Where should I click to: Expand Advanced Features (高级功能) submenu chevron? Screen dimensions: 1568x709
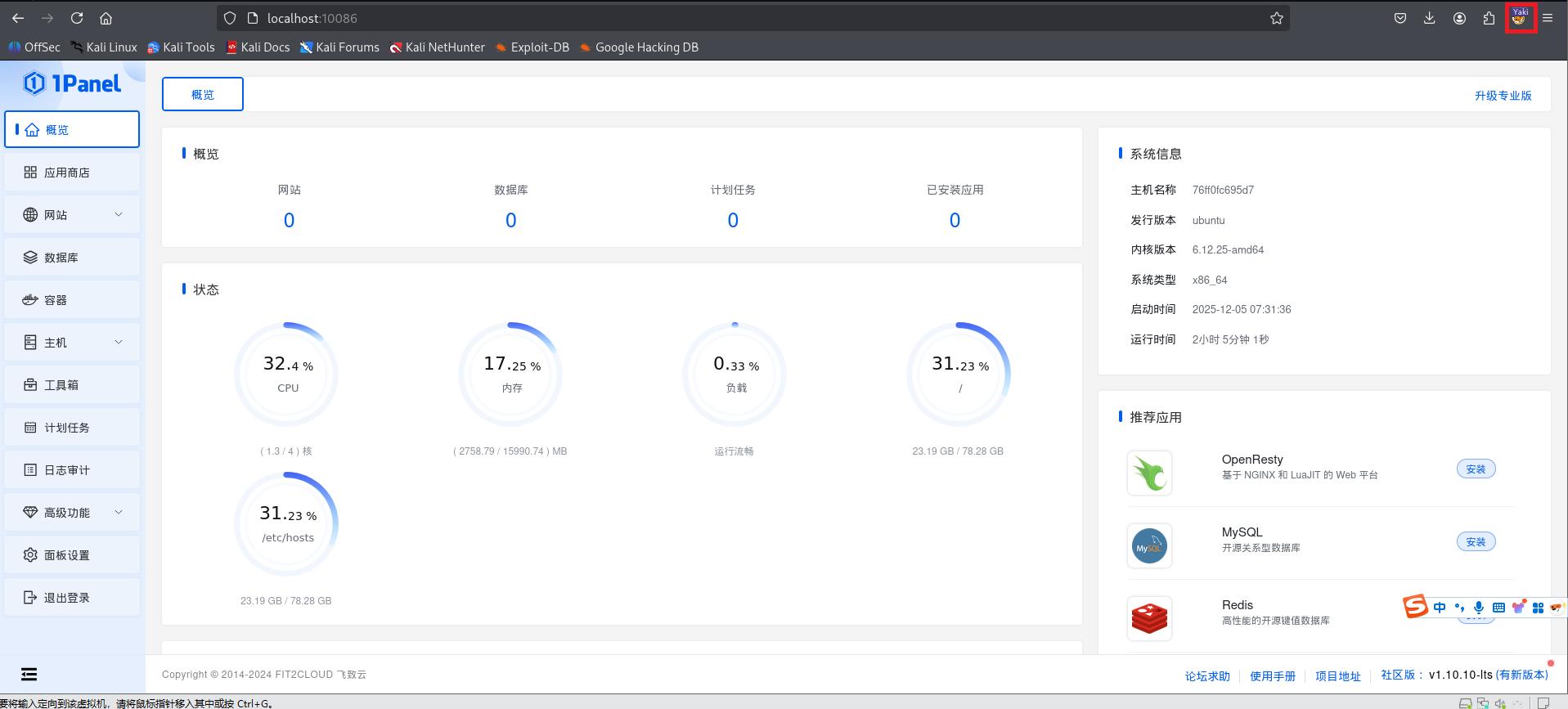pos(119,512)
